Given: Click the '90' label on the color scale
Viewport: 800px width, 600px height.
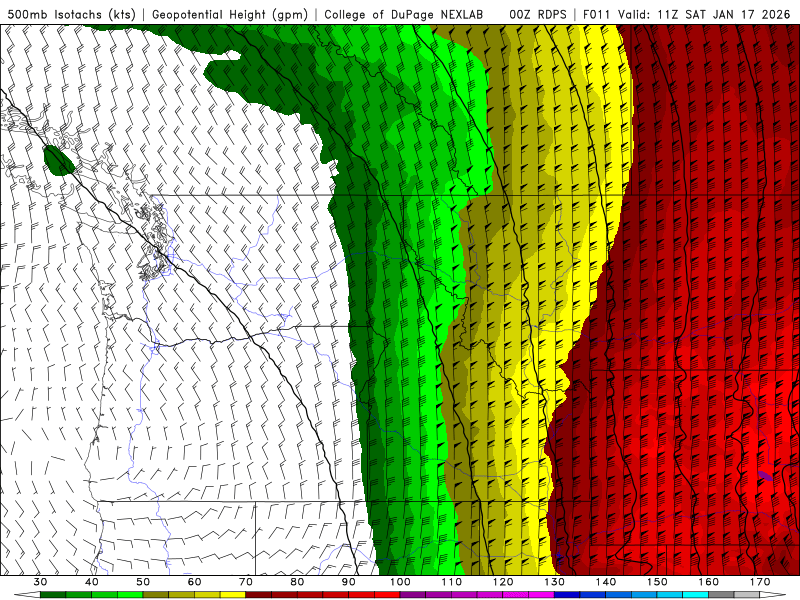Looking at the screenshot, I should pos(349,582).
